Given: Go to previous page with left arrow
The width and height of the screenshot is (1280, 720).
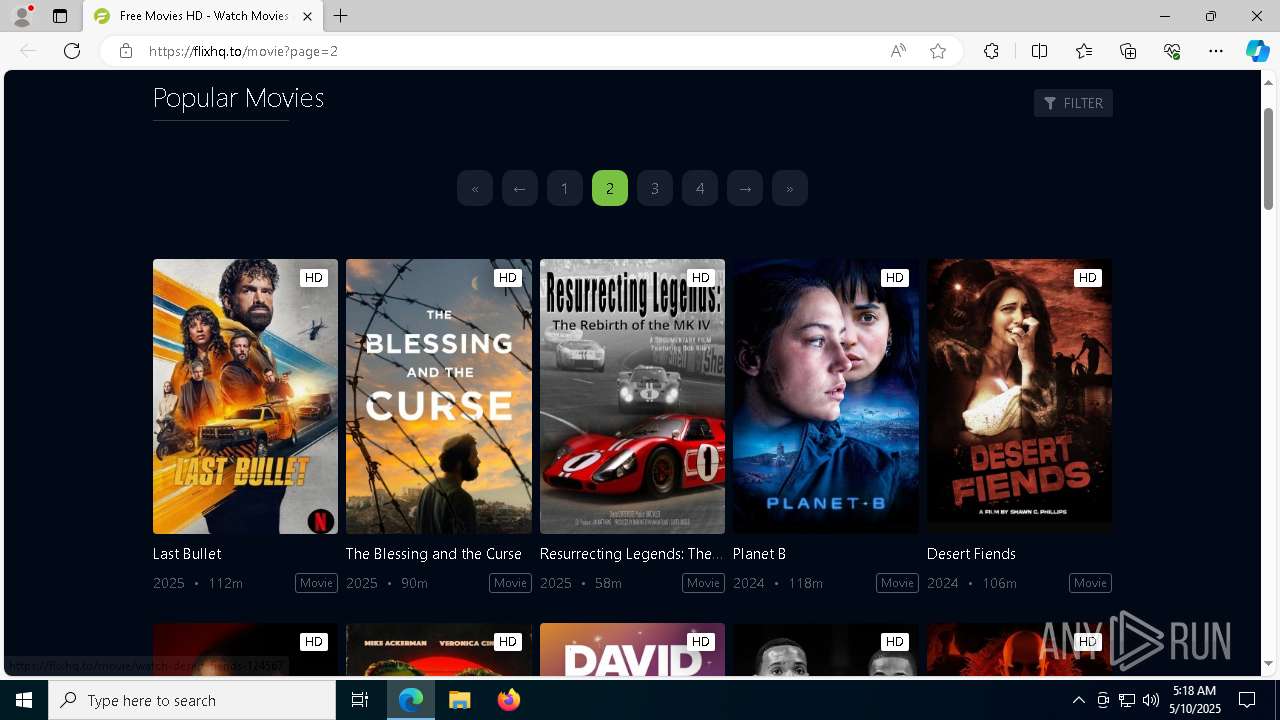Looking at the screenshot, I should (520, 188).
